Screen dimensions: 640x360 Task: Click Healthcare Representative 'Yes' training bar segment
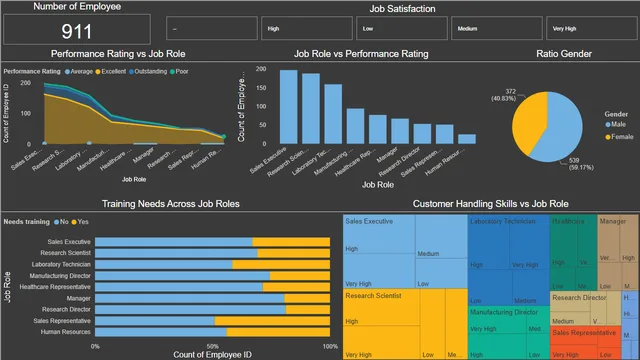[296, 287]
